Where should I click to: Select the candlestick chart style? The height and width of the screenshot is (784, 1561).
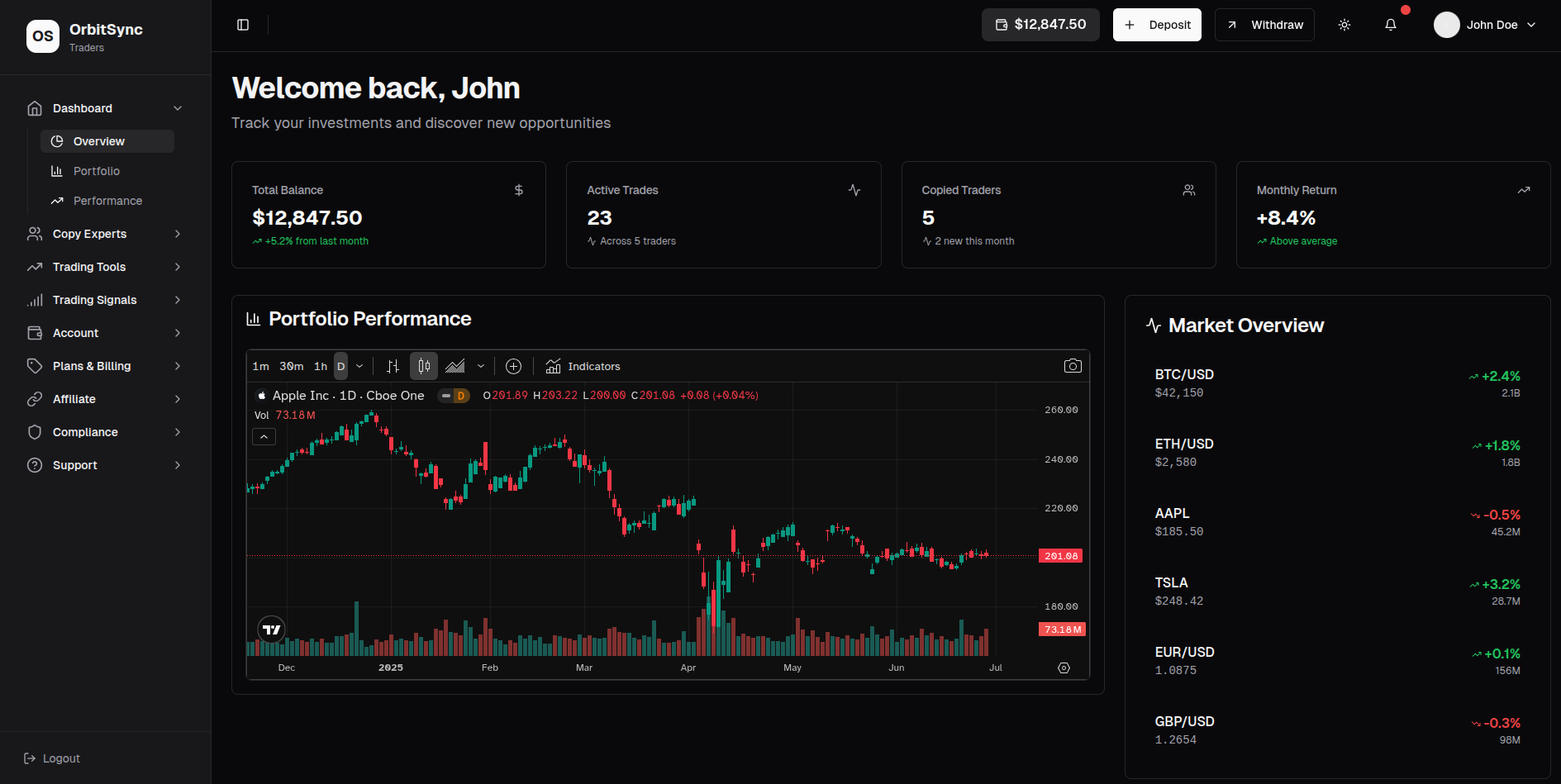tap(423, 366)
